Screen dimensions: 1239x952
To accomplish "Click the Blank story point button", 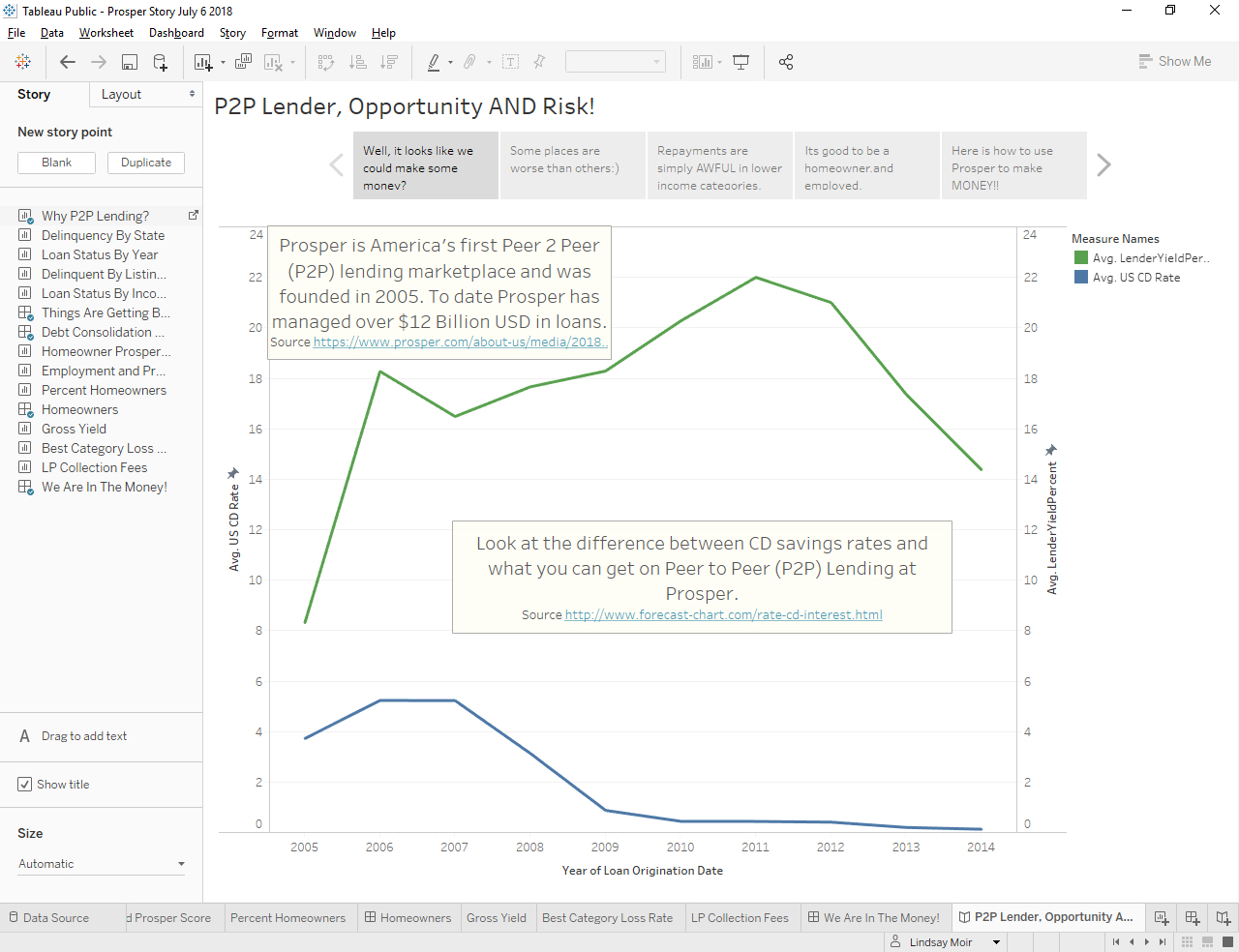I will click(x=56, y=163).
